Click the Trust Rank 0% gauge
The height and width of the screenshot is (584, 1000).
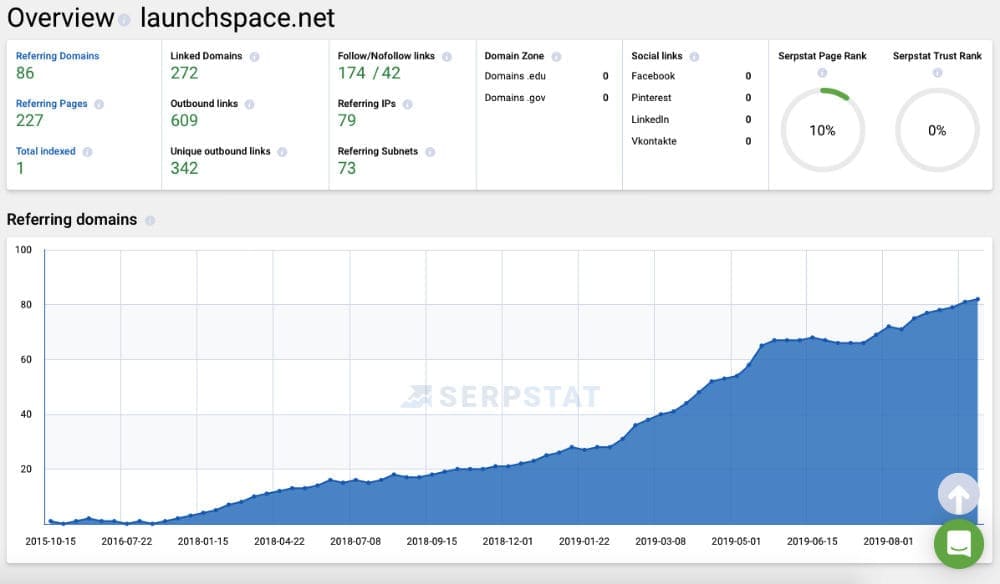coord(937,130)
